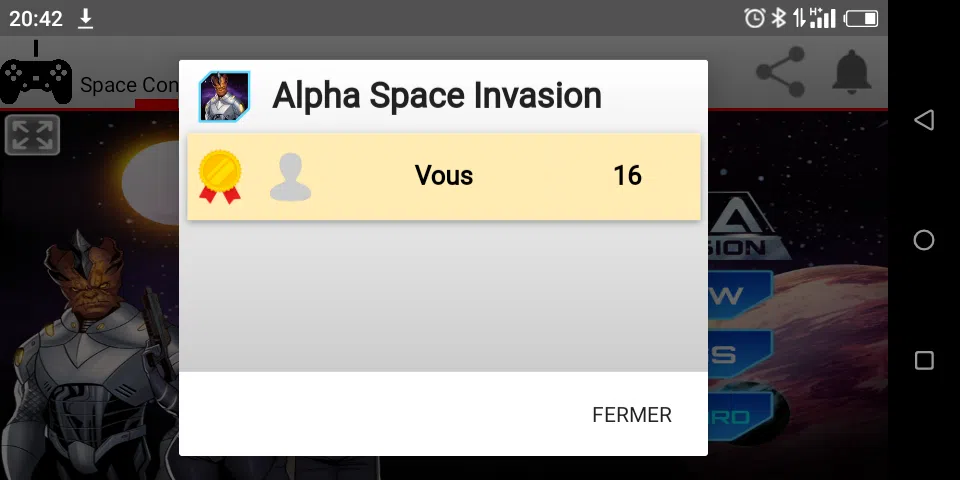Tap the 20:42 clock in status bar
This screenshot has height=480, width=960.
tap(36, 18)
